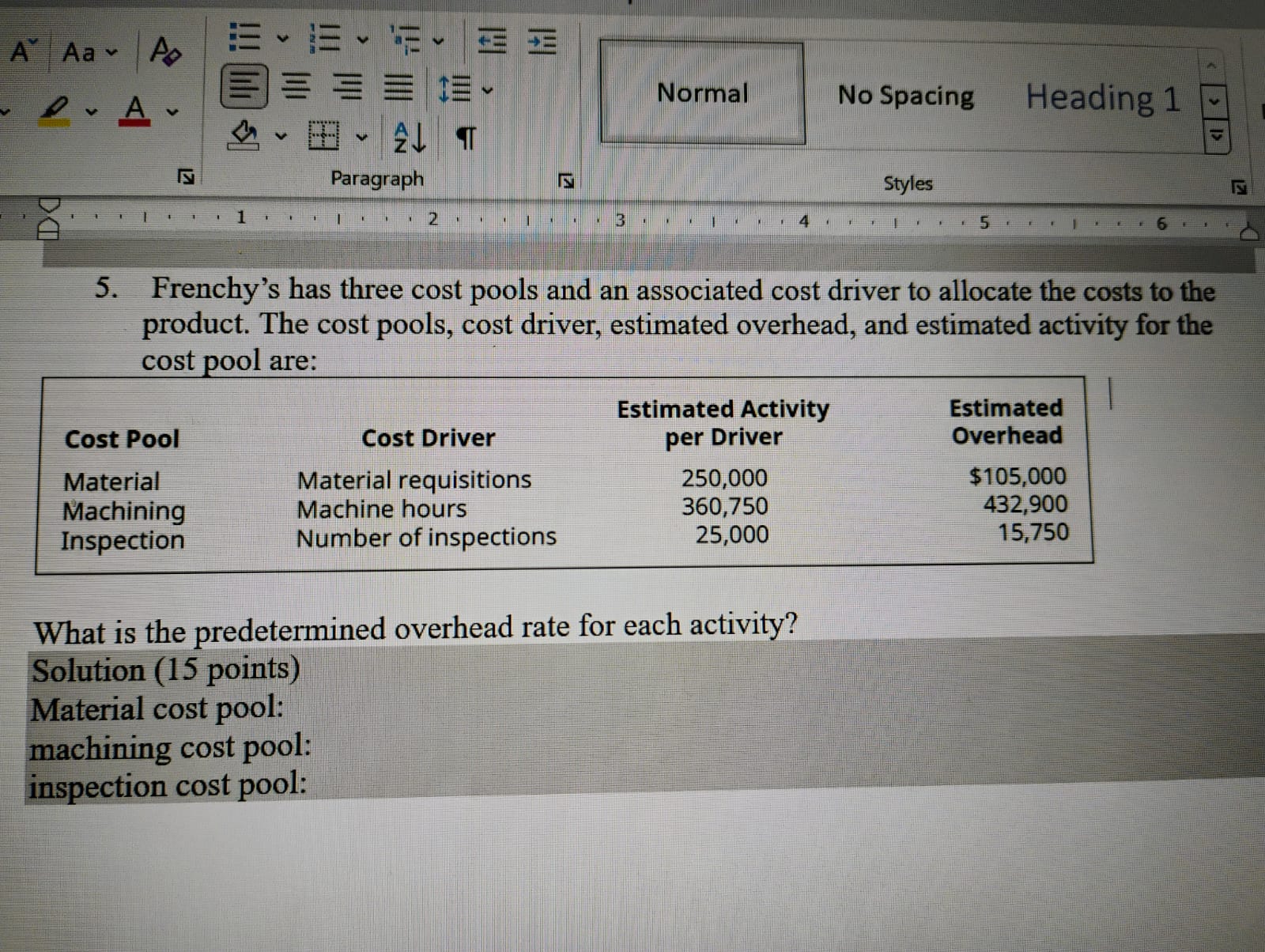Open the Shading color dropdown arrow
The width and height of the screenshot is (1265, 952).
[280, 137]
